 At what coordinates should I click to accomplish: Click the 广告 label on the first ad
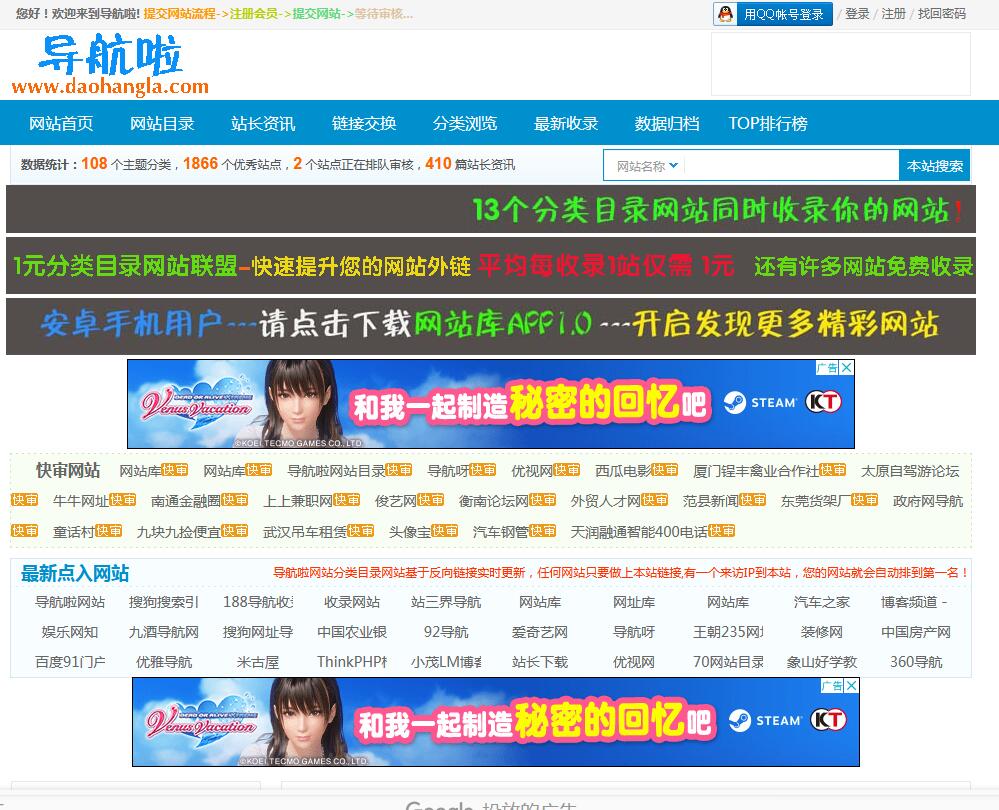pos(827,368)
